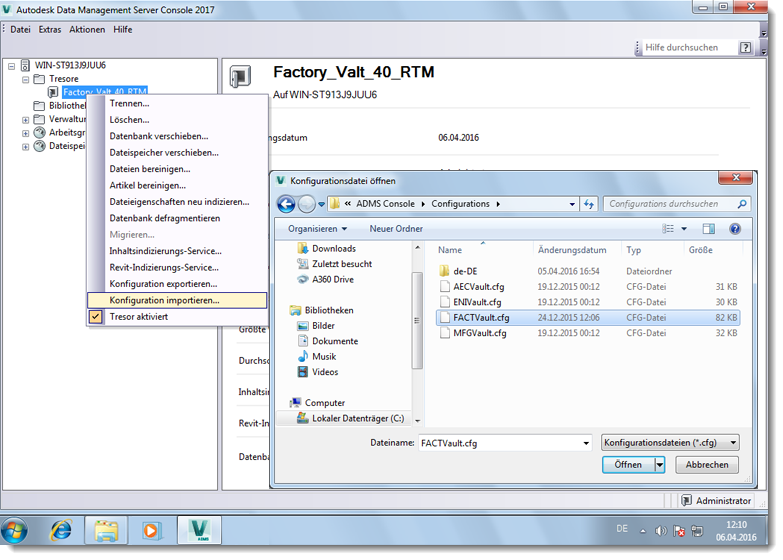Collapse the Tresore tree node

tap(25, 79)
